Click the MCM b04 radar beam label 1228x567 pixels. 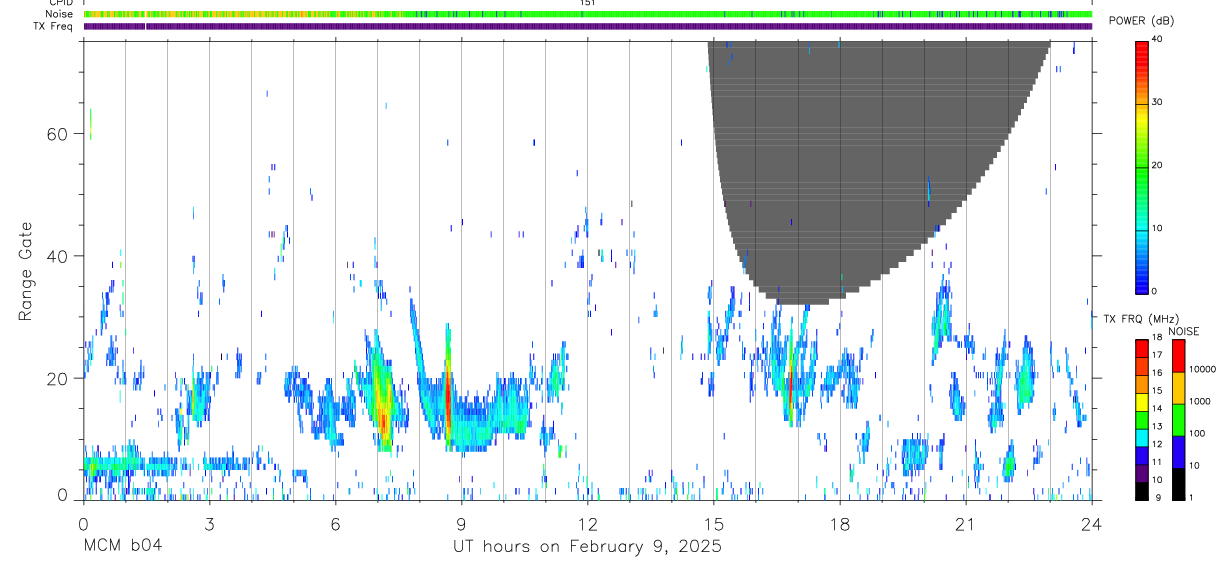point(123,546)
